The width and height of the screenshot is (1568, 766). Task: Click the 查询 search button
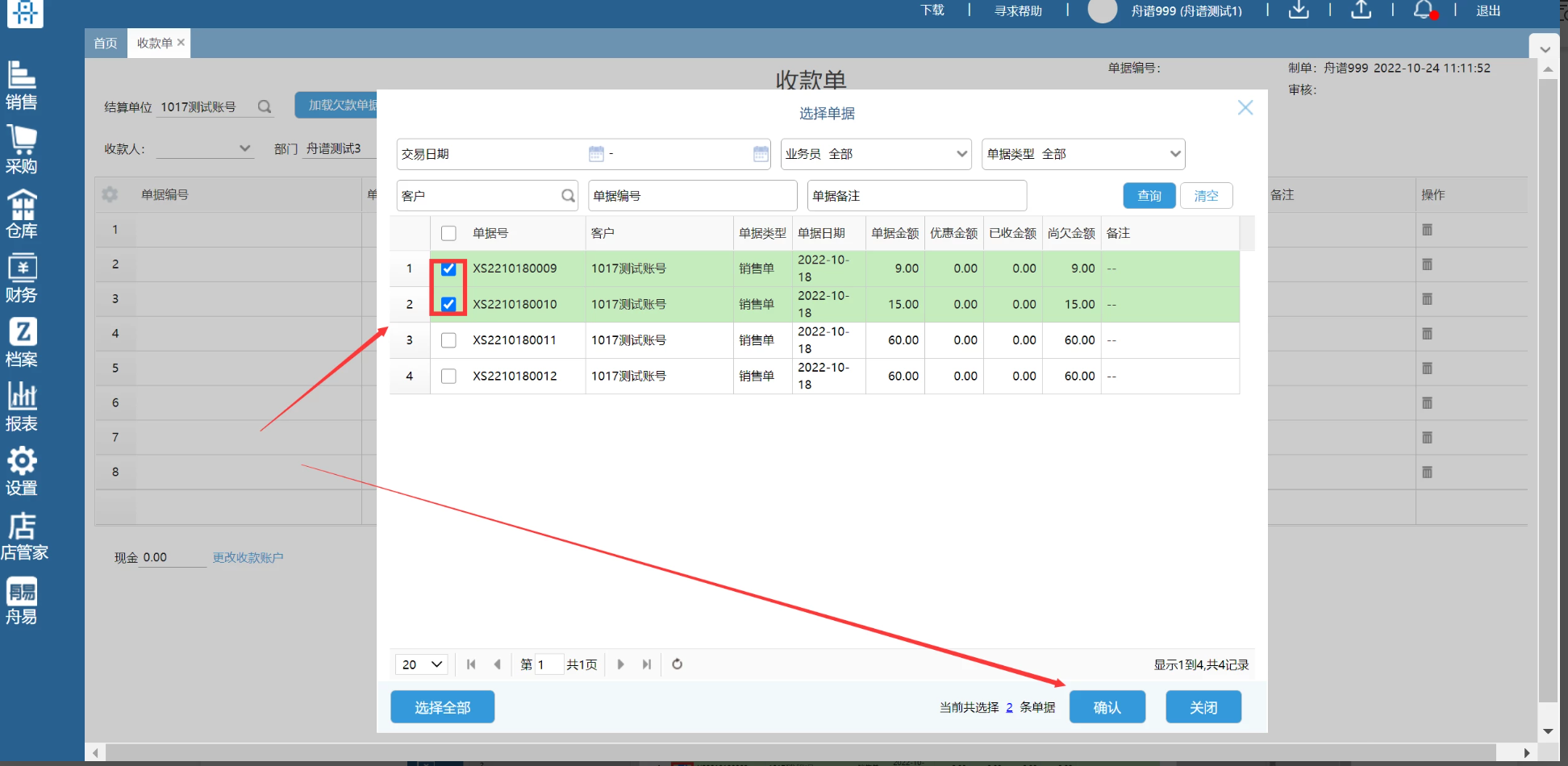[x=1149, y=196]
